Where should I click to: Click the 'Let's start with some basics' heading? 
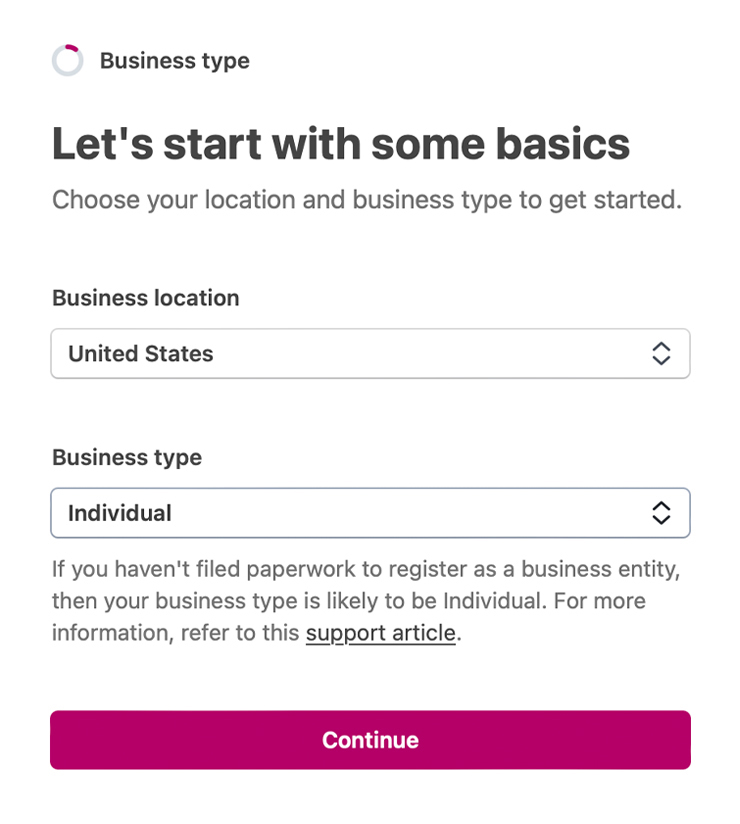pyautogui.click(x=341, y=144)
